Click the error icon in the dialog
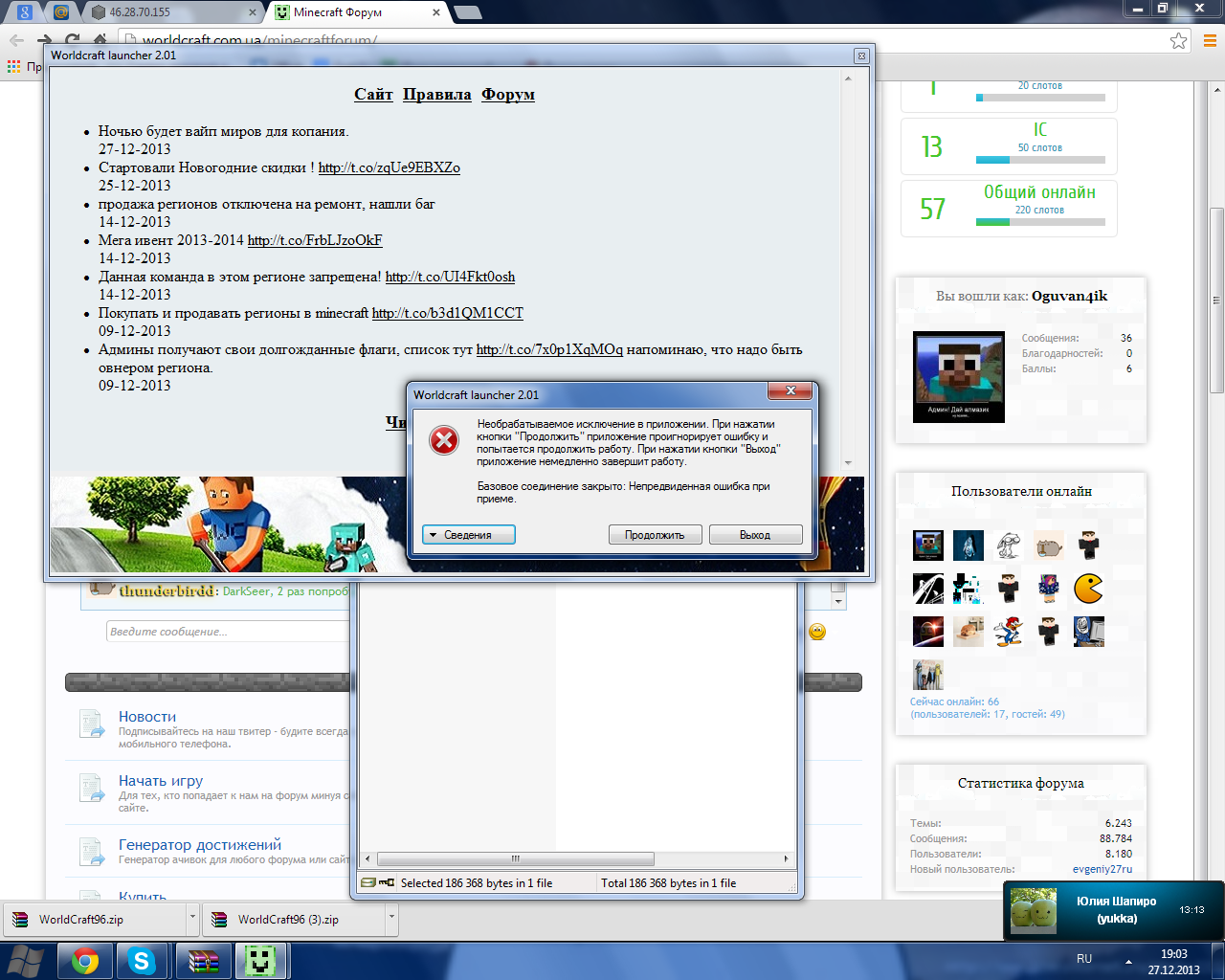Viewport: 1225px width, 980px height. (443, 440)
